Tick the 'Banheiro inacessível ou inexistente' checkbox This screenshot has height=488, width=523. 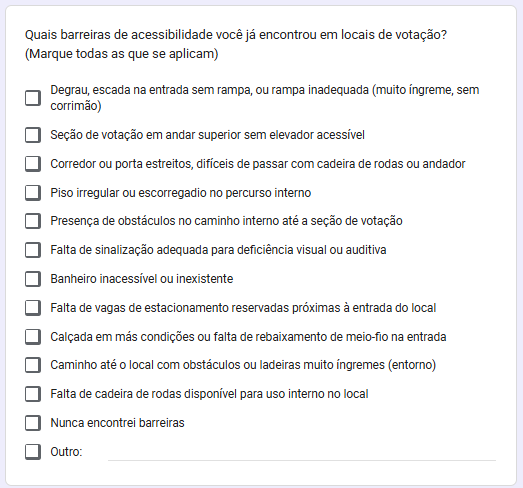click(x=33, y=279)
